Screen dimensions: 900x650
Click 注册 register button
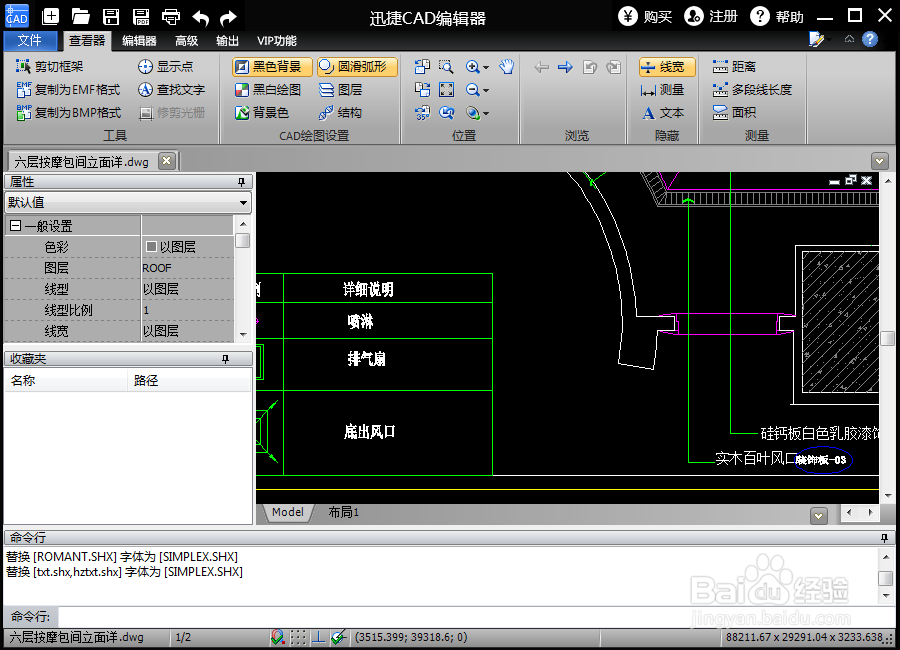(x=711, y=16)
